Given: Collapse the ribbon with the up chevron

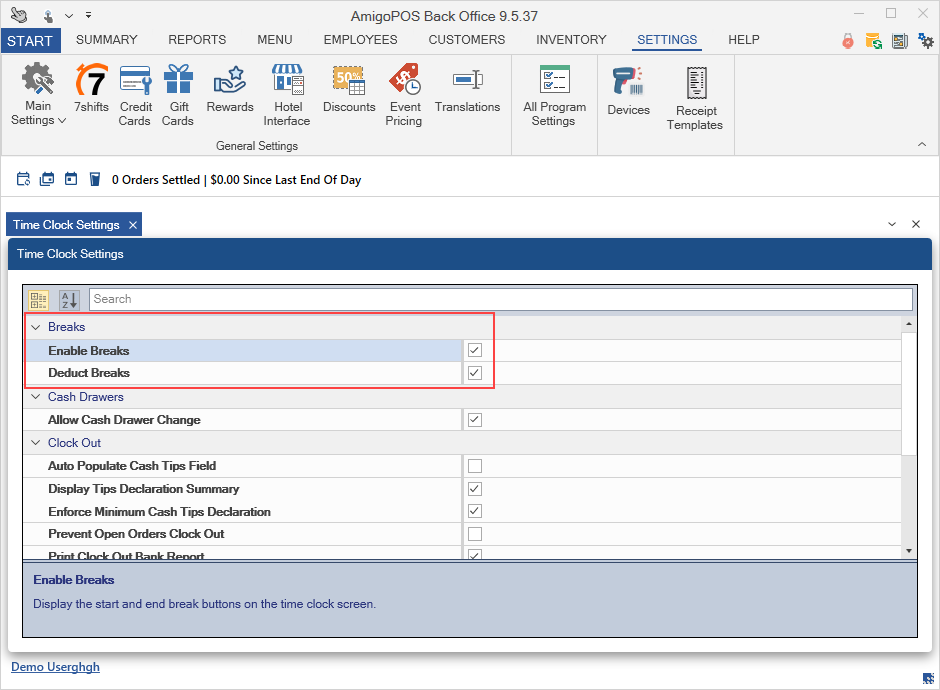Looking at the screenshot, I should tap(922, 144).
